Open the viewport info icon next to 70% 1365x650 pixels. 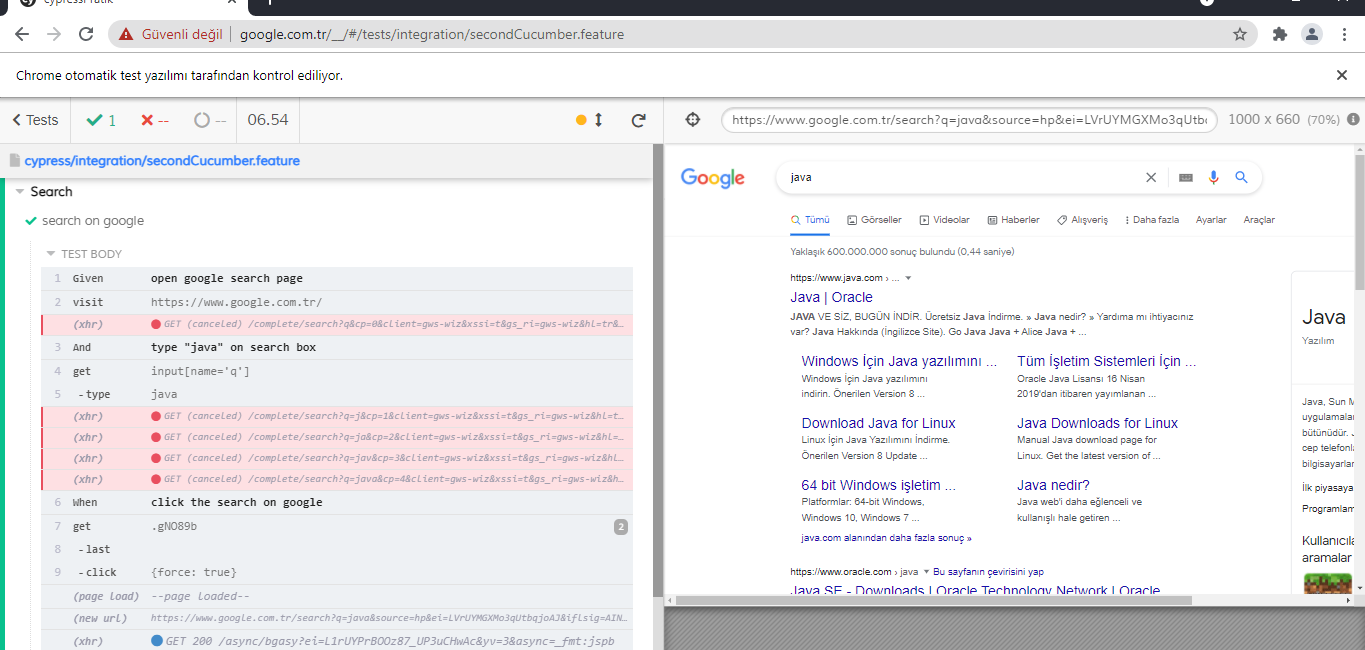1353,120
